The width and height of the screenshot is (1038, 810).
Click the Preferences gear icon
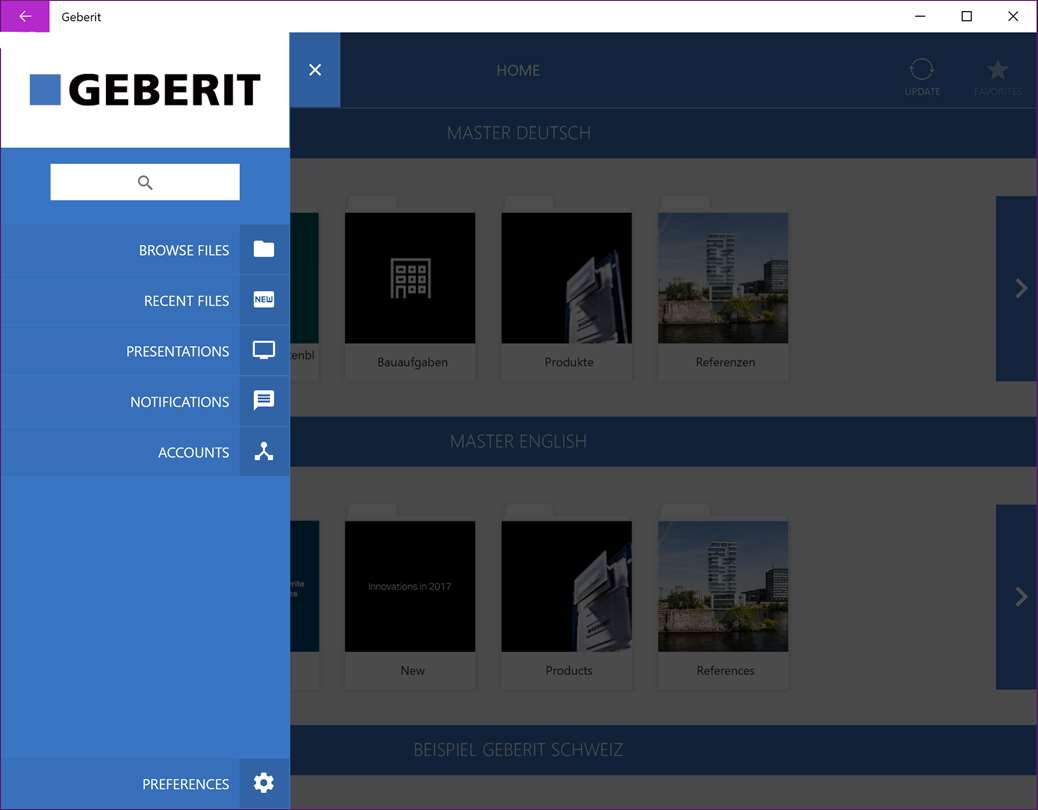pos(264,783)
